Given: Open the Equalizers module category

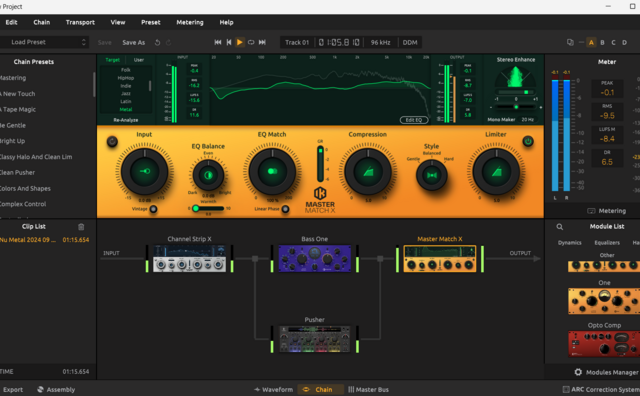Looking at the screenshot, I should (607, 242).
